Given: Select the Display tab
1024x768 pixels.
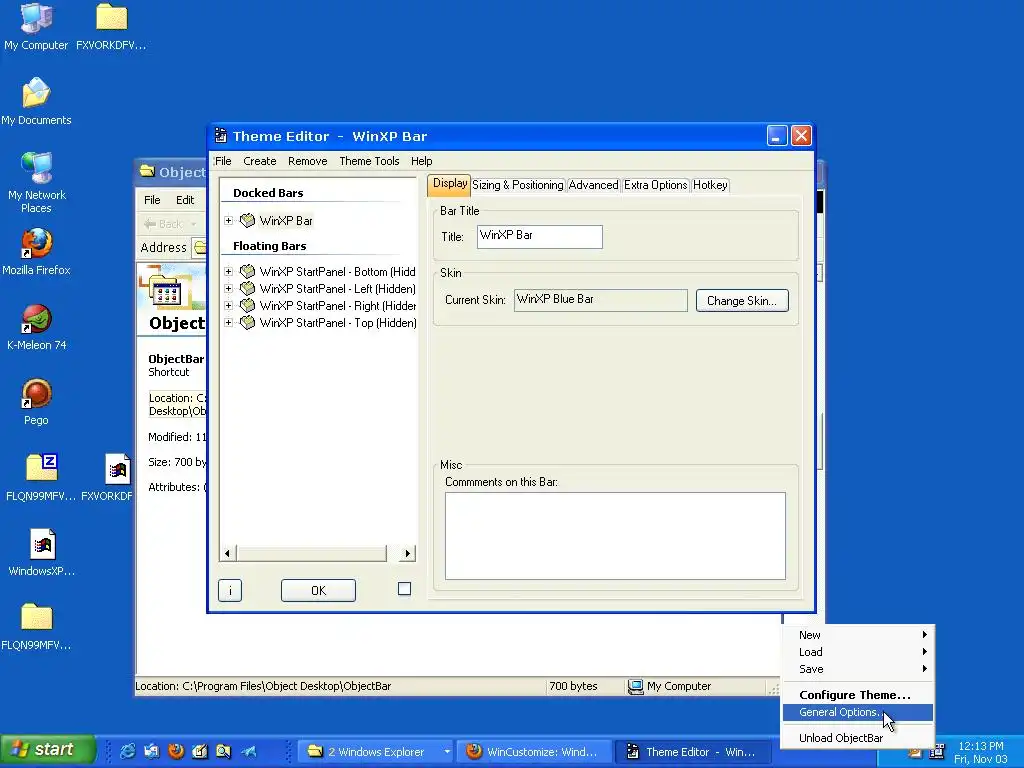Looking at the screenshot, I should pyautogui.click(x=449, y=184).
